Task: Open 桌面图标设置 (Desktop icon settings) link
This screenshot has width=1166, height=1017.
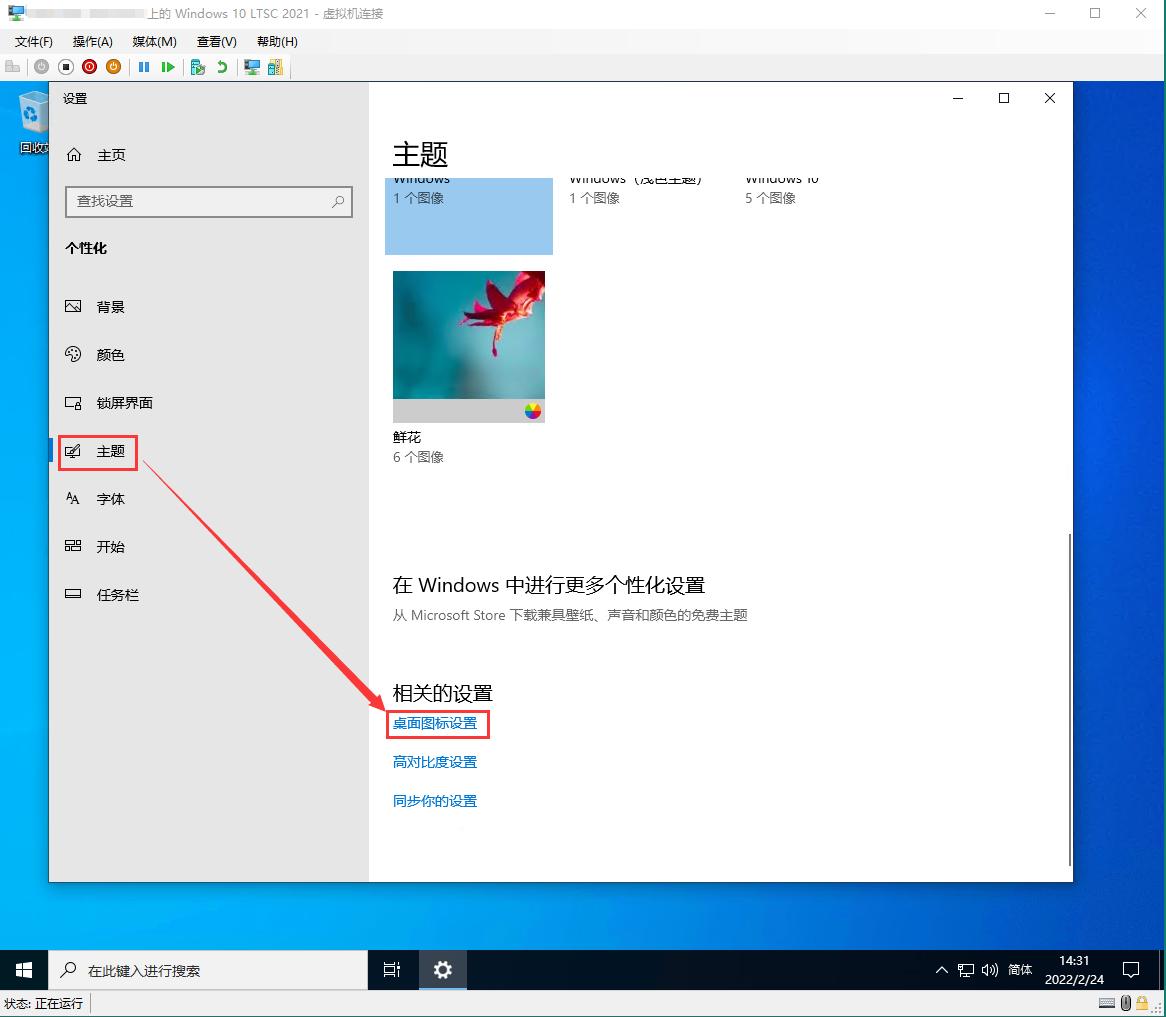Action: 437,723
